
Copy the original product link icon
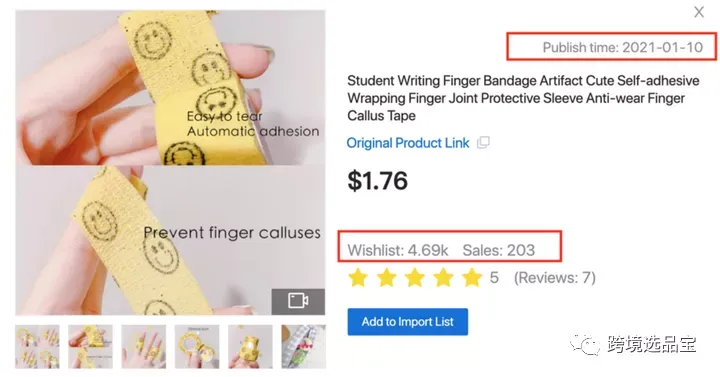(483, 143)
